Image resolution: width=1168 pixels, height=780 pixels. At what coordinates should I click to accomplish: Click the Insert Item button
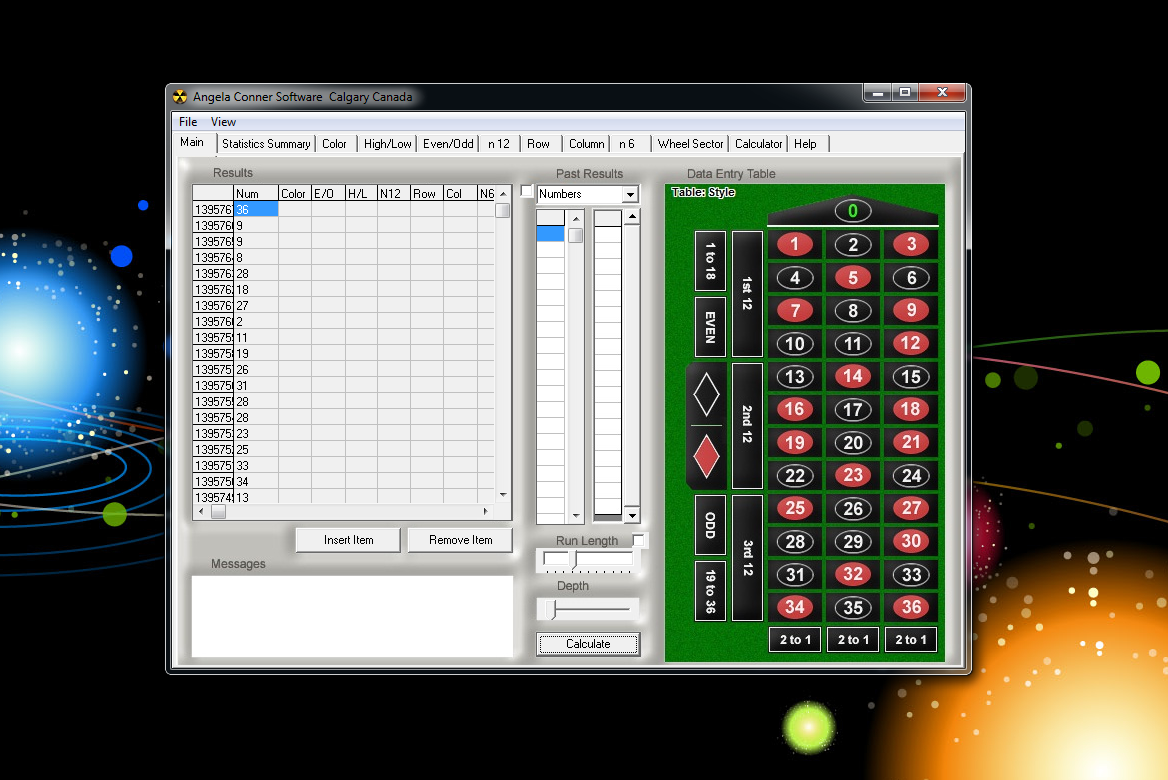[348, 540]
